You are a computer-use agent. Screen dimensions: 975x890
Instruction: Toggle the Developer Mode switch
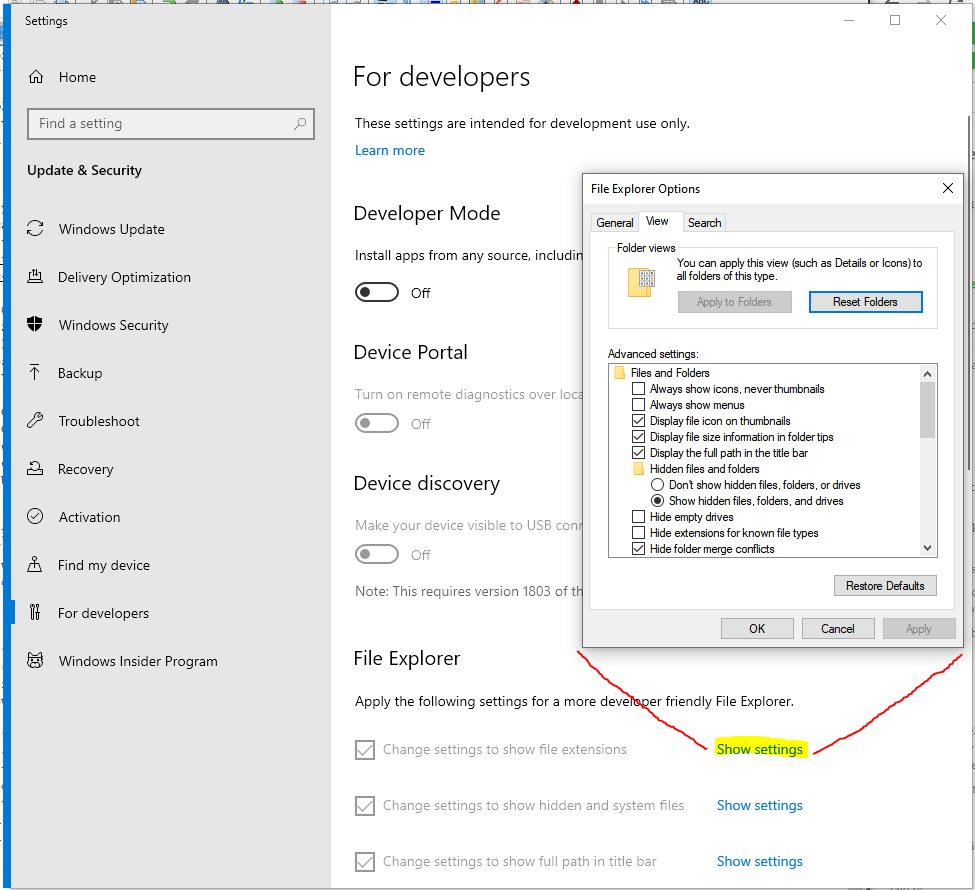(x=377, y=292)
